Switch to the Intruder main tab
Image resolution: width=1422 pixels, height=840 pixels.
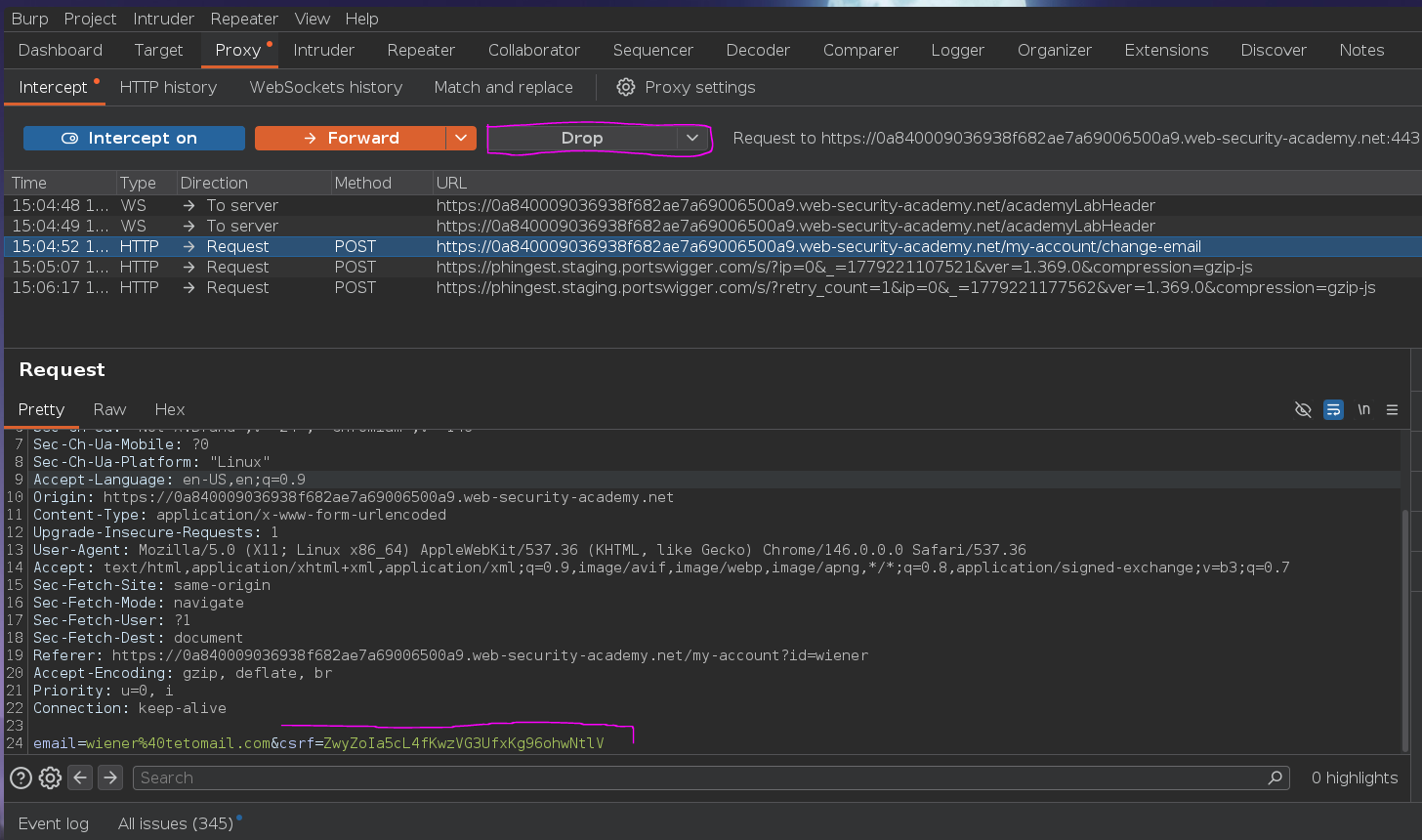324,50
